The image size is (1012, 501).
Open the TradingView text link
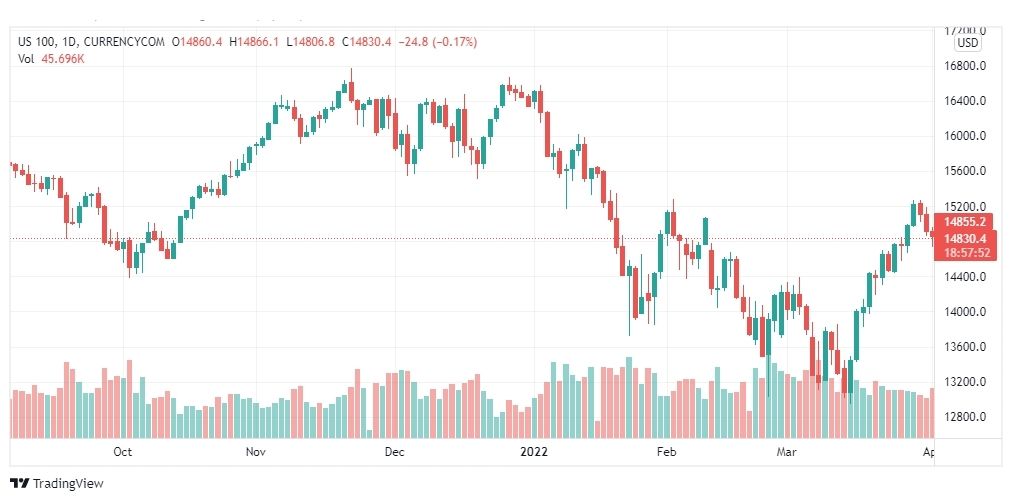(68, 483)
